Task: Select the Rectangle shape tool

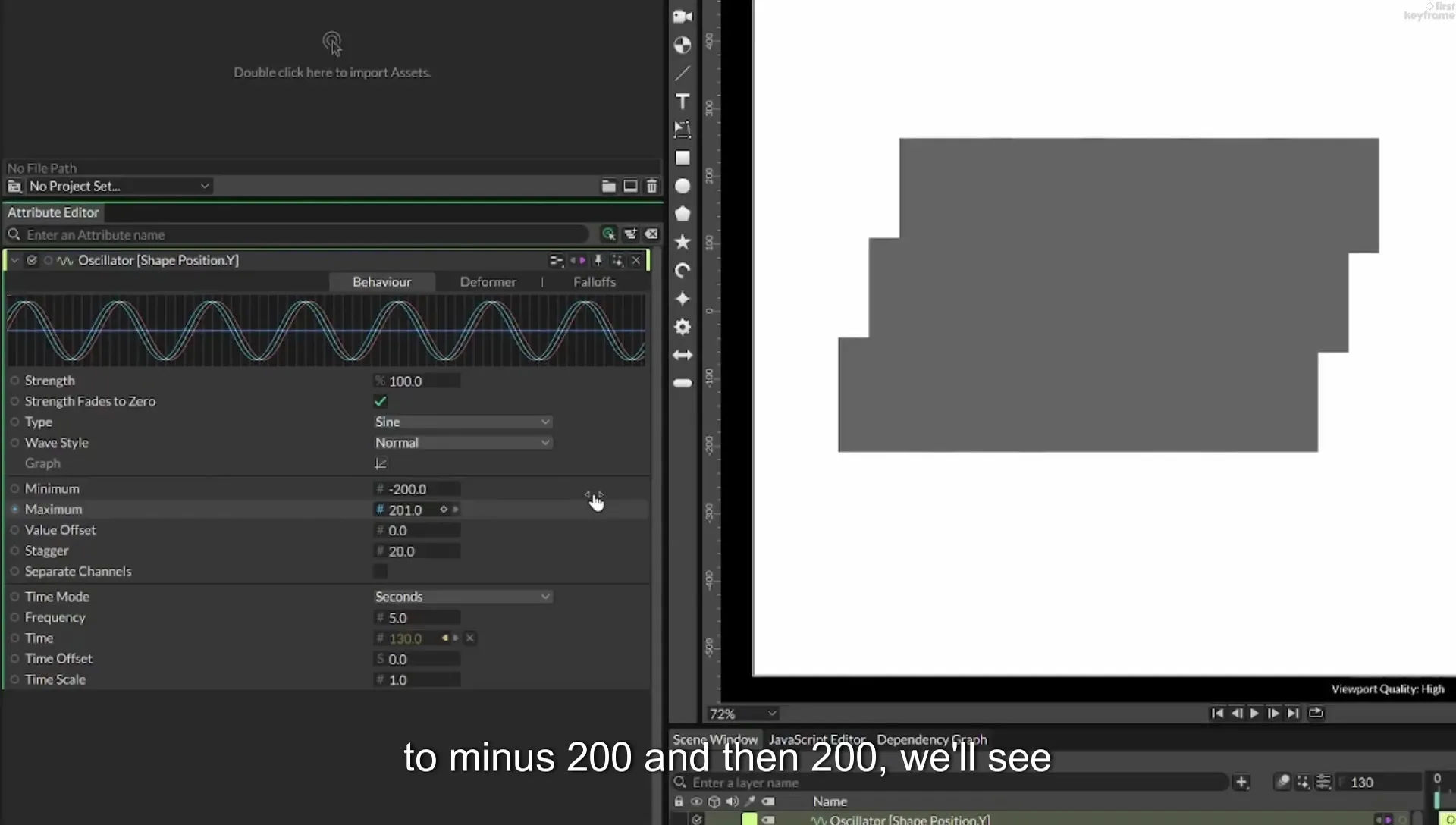Action: [x=682, y=158]
